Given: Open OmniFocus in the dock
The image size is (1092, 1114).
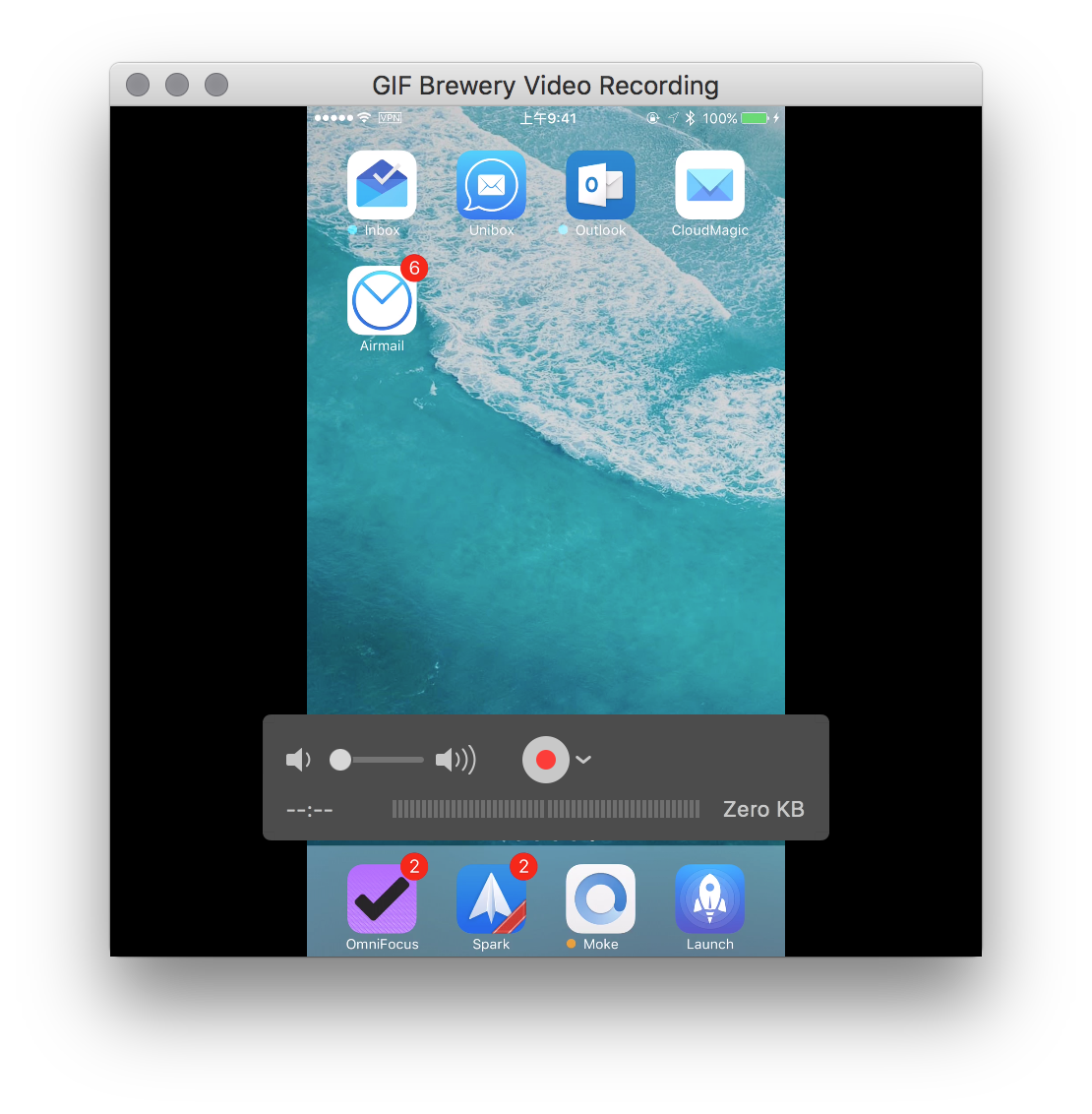Looking at the screenshot, I should tap(382, 898).
